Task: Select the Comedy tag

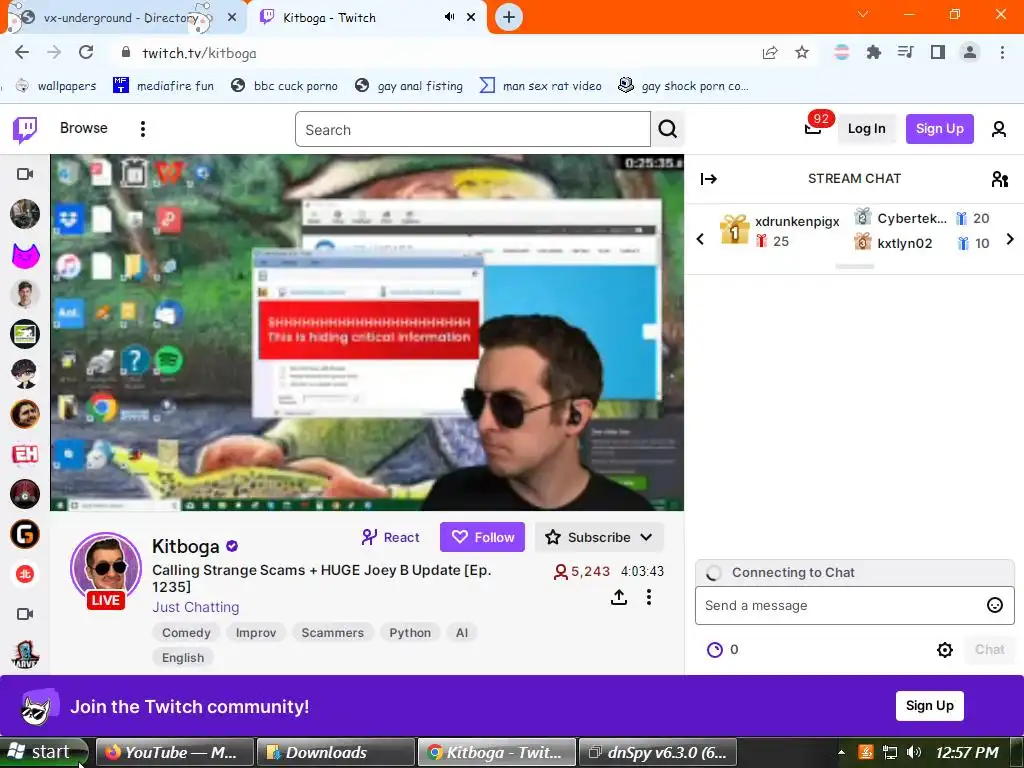Action: point(186,633)
